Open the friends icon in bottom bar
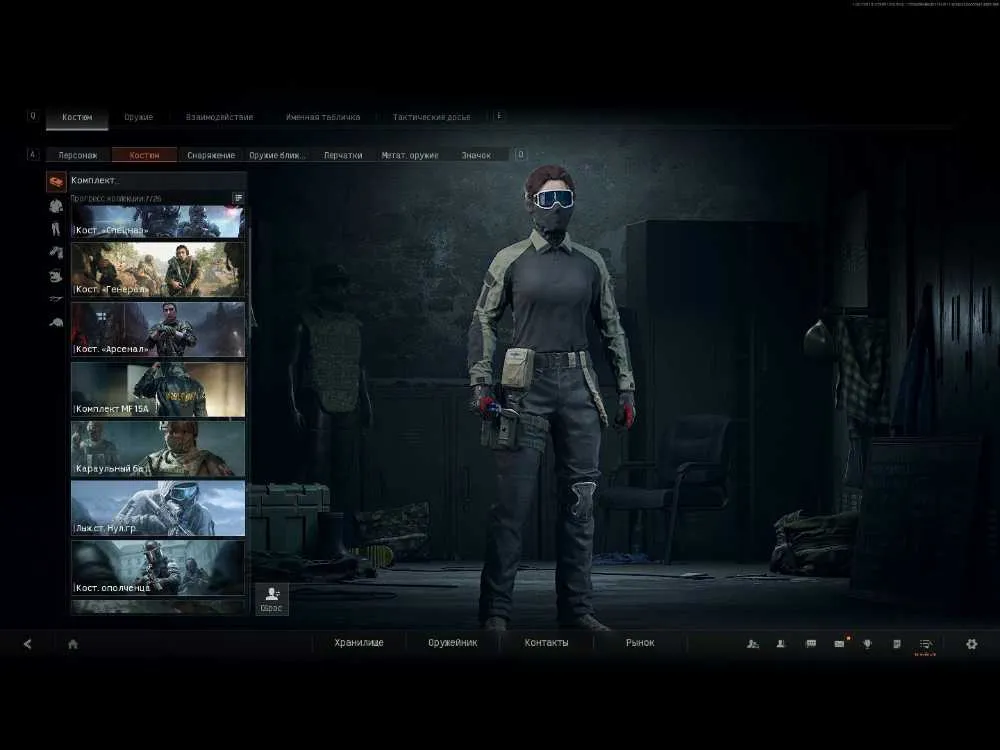Viewport: 1000px width, 750px height. [x=753, y=644]
